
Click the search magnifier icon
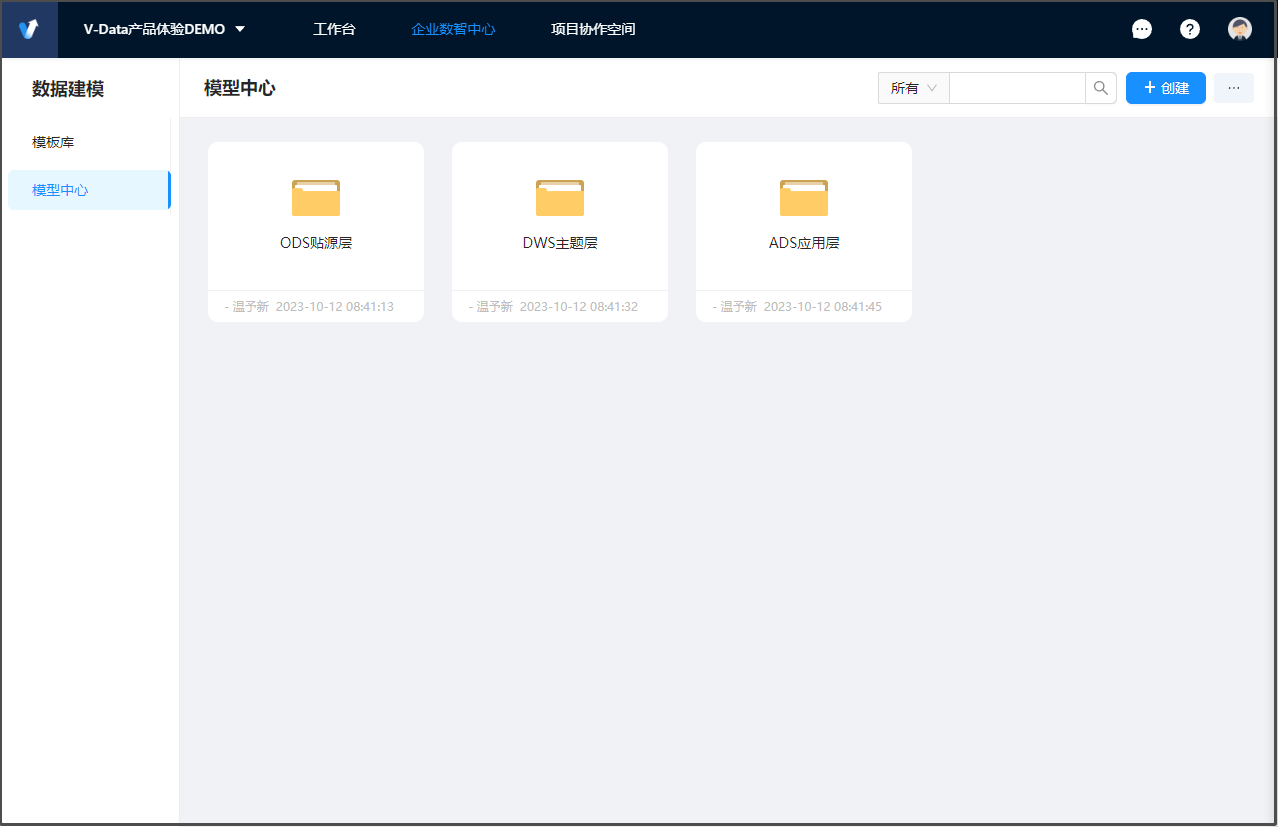tap(1100, 88)
